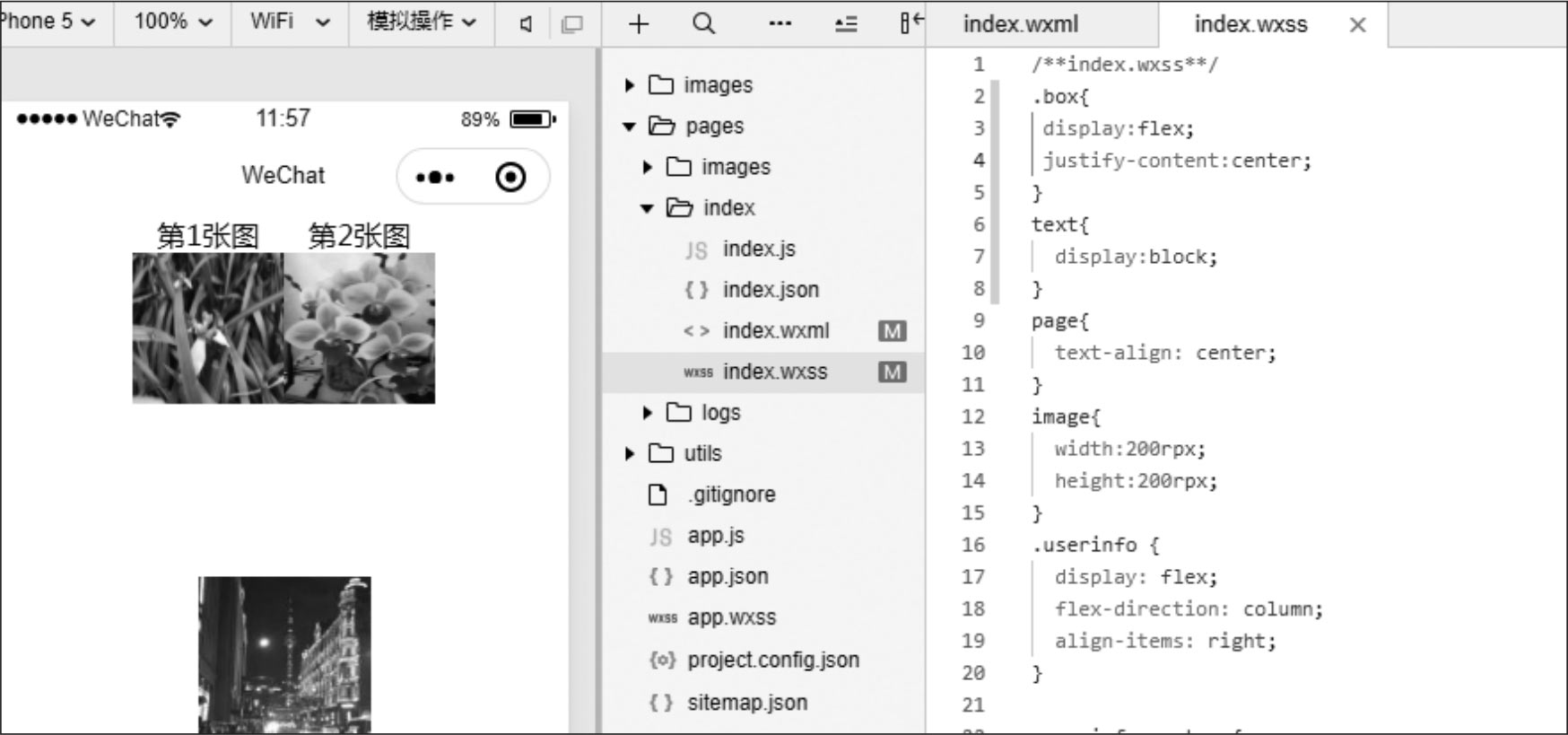This screenshot has height=735, width=1568.
Task: Open the 模拟操作 dropdown
Action: 421,22
